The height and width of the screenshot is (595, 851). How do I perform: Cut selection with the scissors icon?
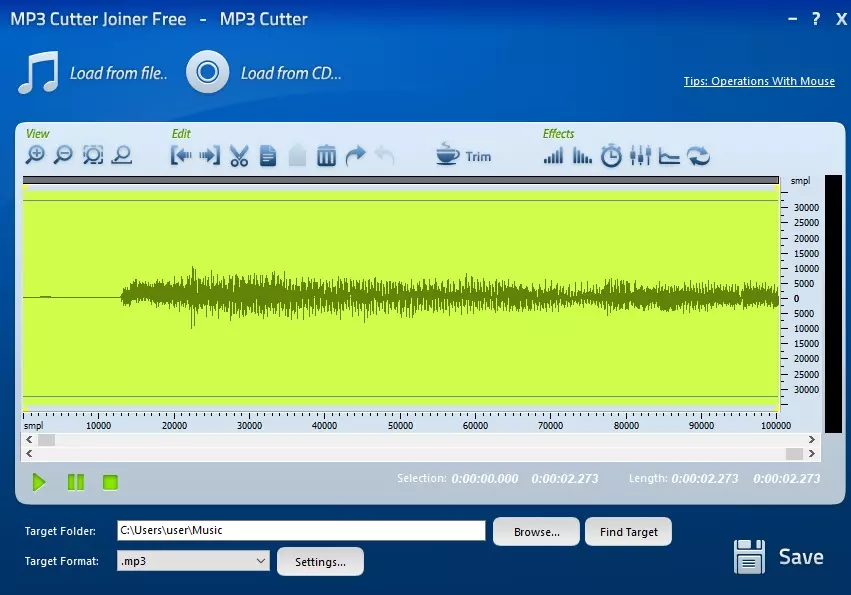239,156
